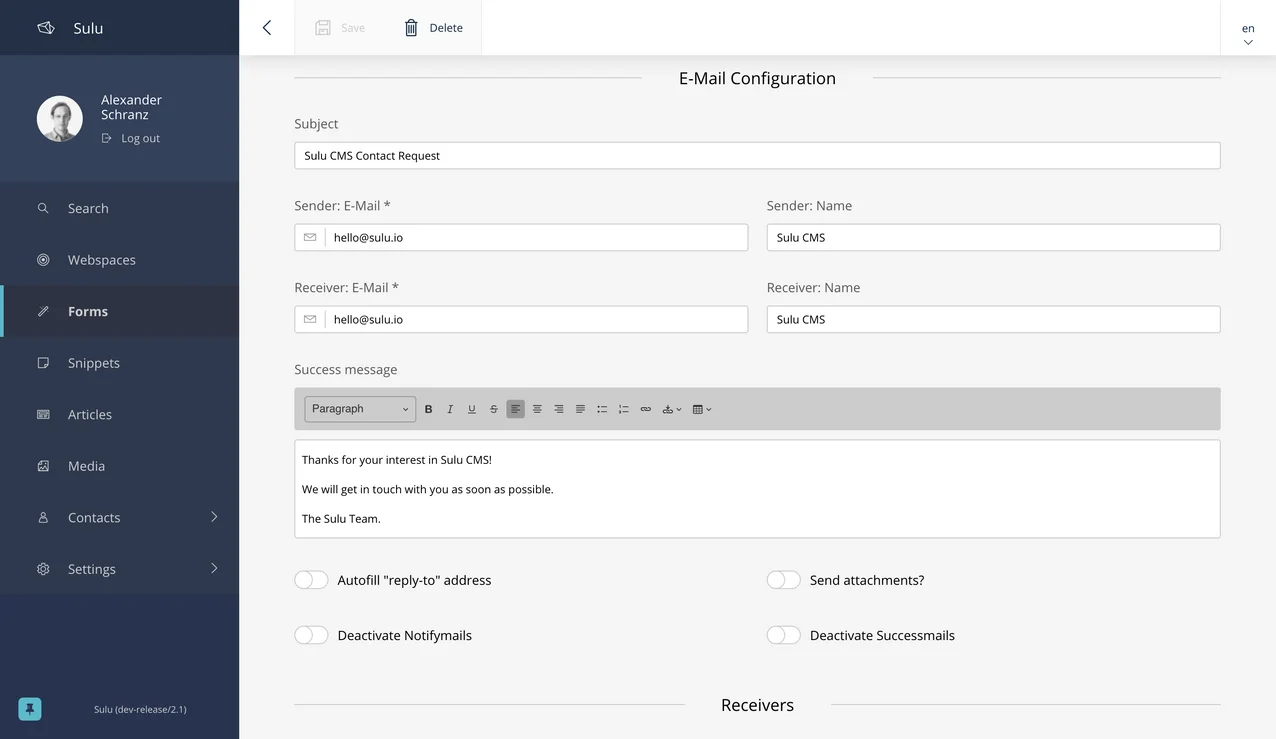Click the Subject input field
This screenshot has width=1276, height=739.
click(757, 155)
